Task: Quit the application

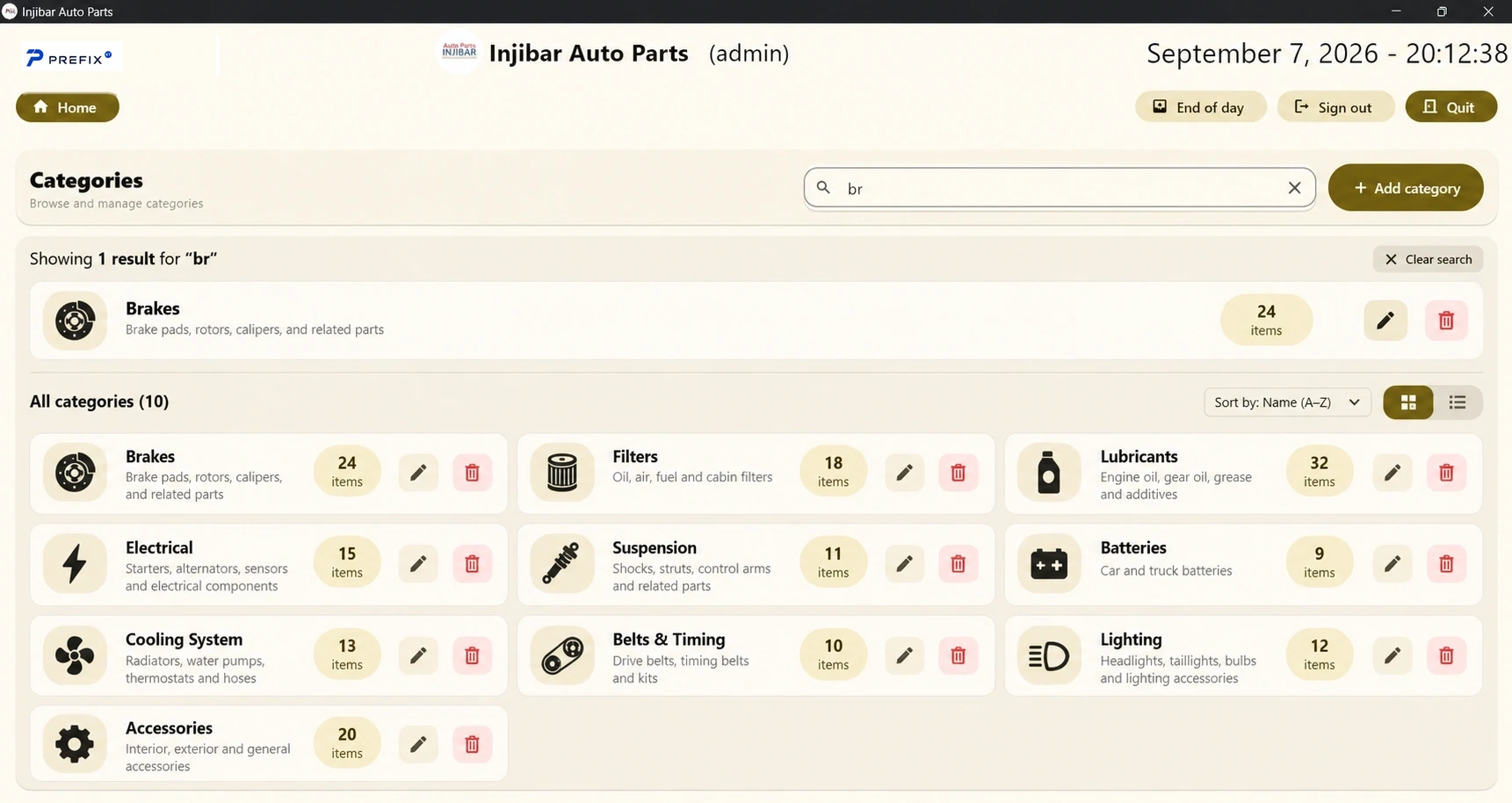Action: pos(1451,107)
